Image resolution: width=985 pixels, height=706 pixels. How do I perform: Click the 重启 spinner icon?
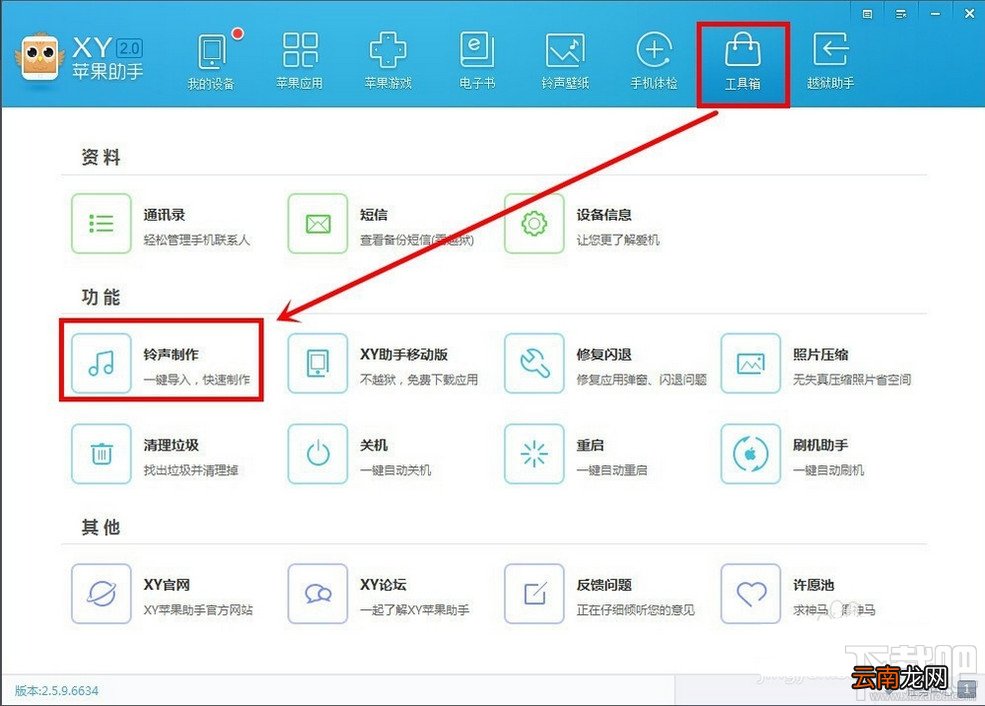[x=534, y=453]
